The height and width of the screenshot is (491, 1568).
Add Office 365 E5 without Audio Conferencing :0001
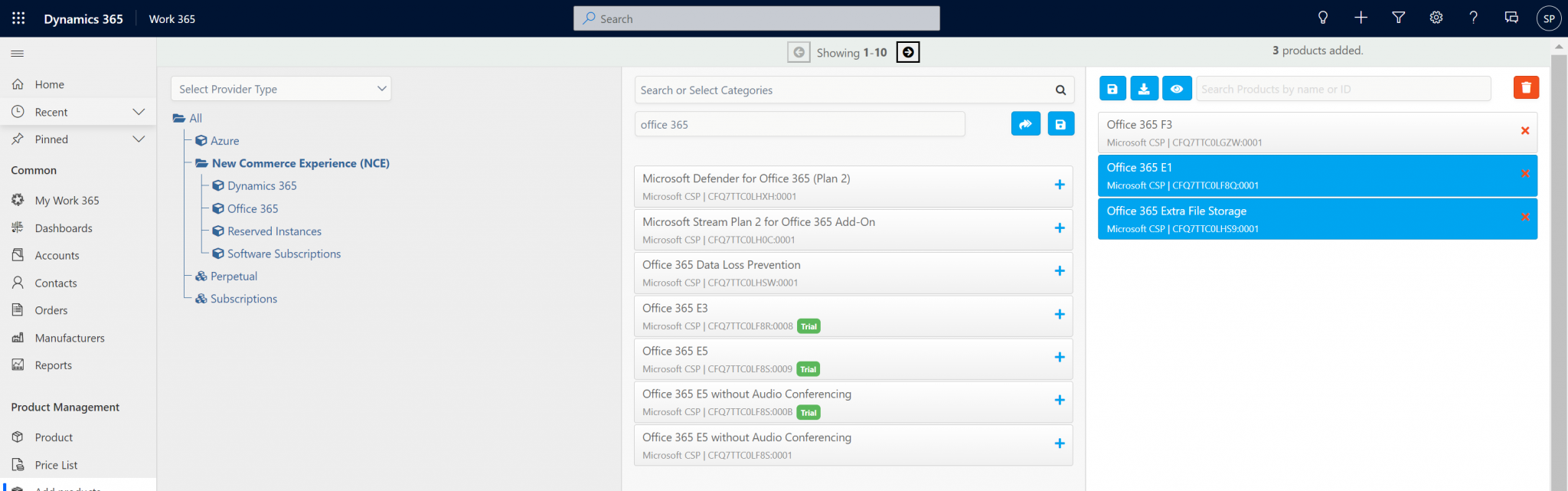1060,444
